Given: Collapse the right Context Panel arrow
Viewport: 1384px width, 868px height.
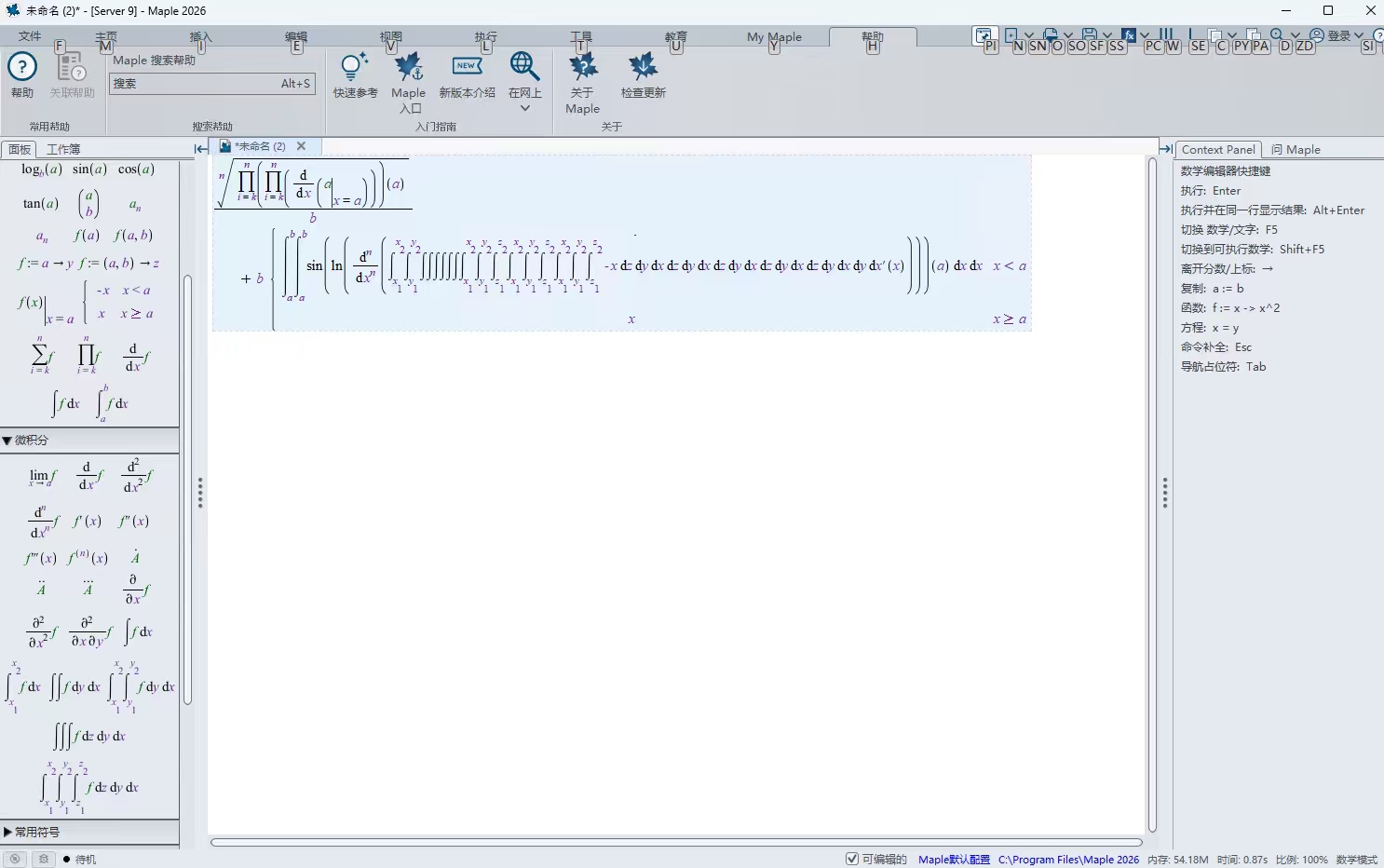Looking at the screenshot, I should click(1165, 149).
